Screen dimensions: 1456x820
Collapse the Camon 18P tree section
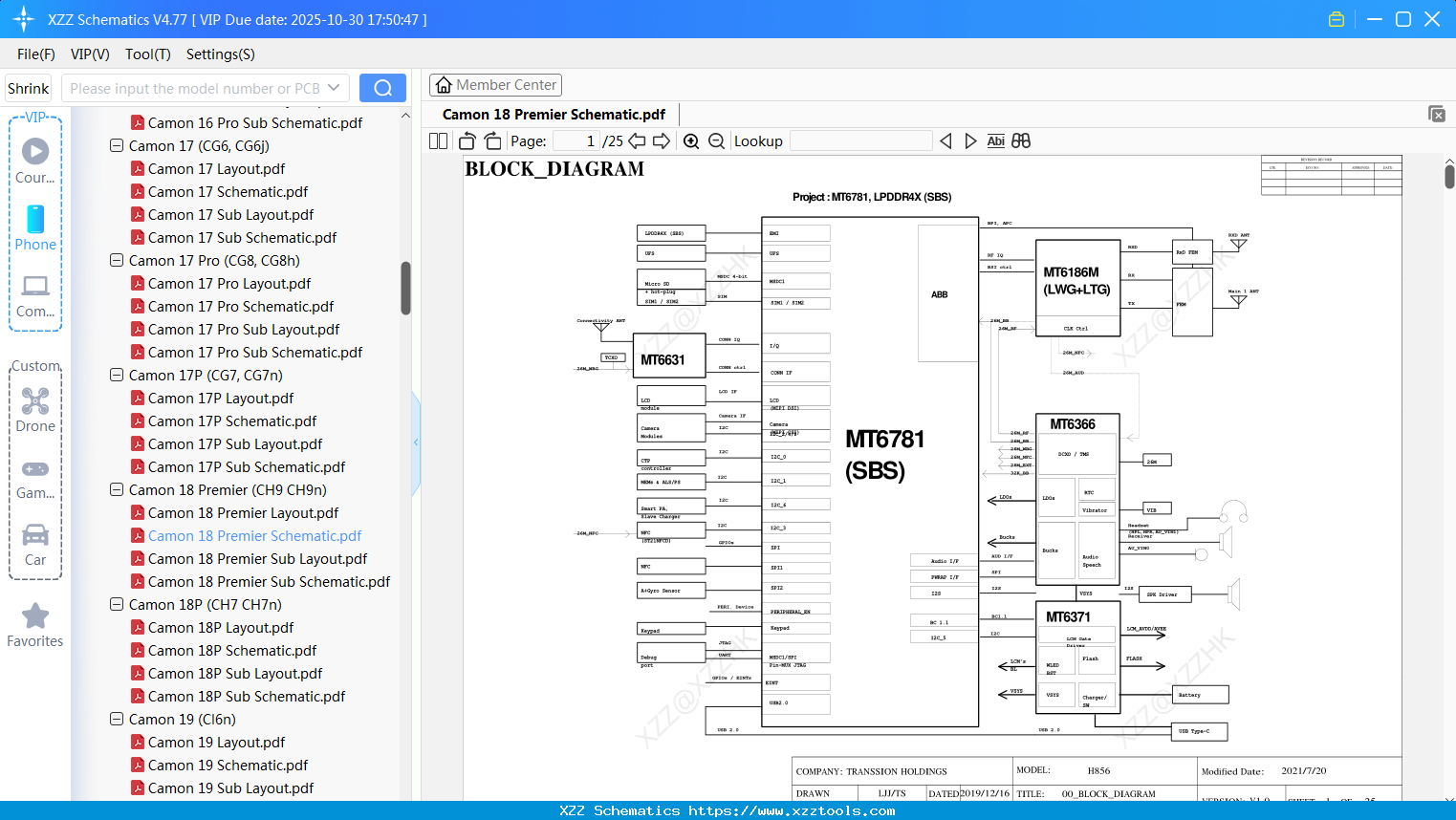coord(116,604)
